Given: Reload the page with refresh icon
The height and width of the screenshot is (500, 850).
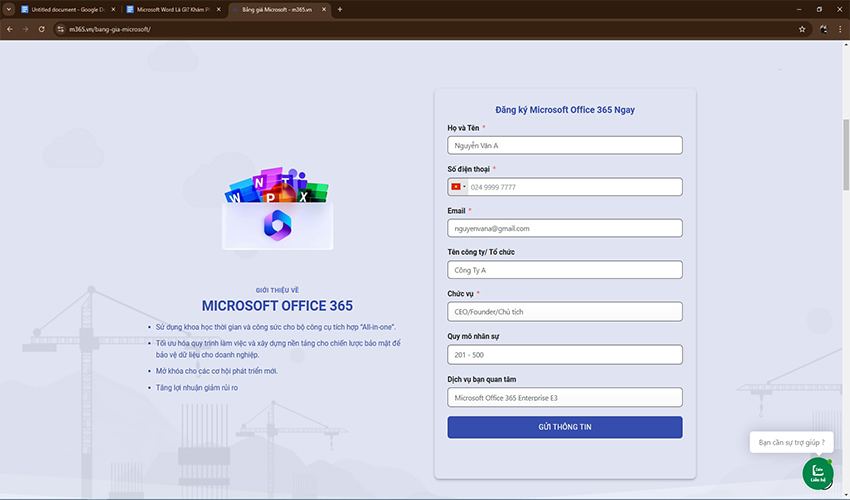Looking at the screenshot, I should click(42, 29).
